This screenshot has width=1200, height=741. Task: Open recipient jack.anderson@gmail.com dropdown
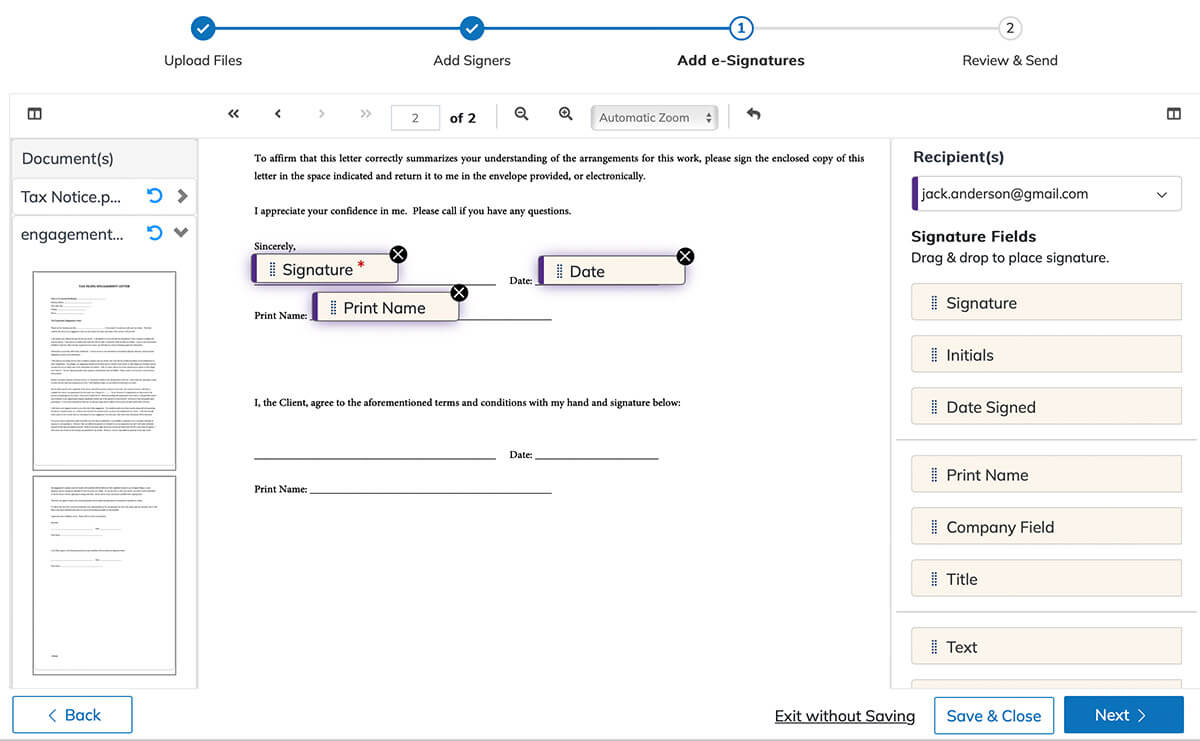point(1047,194)
